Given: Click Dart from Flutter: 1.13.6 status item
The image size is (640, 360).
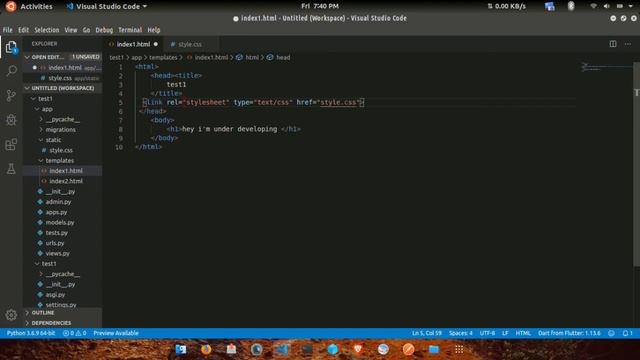Looking at the screenshot, I should click(569, 333).
